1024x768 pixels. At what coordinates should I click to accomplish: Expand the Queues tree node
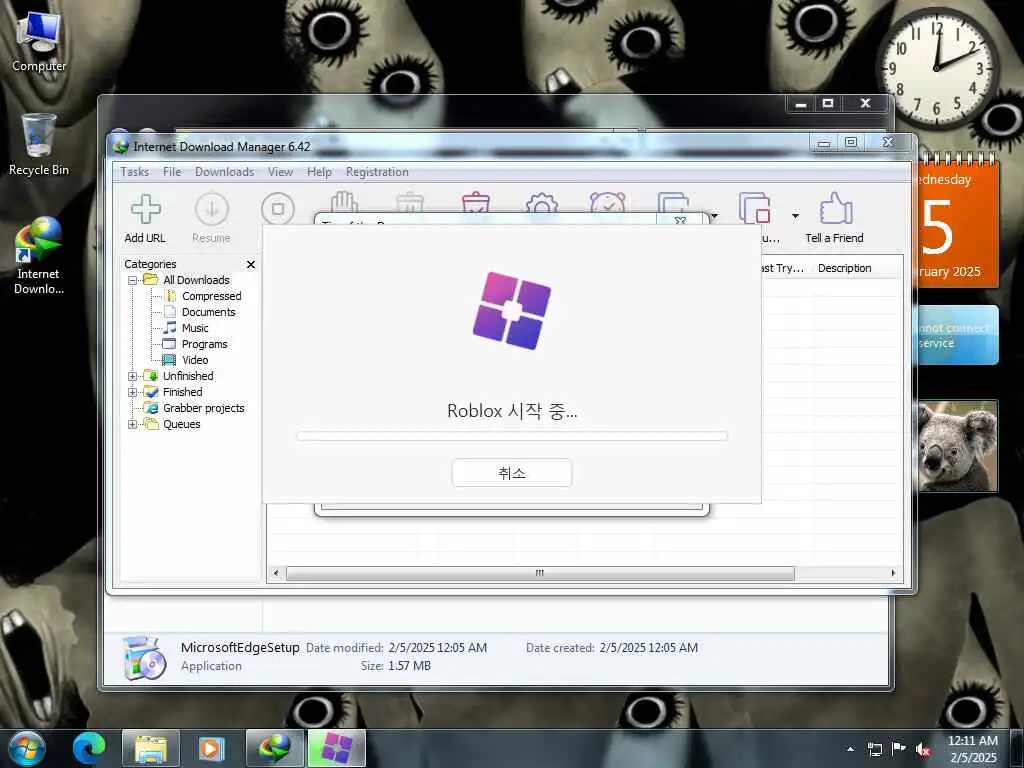pos(133,424)
